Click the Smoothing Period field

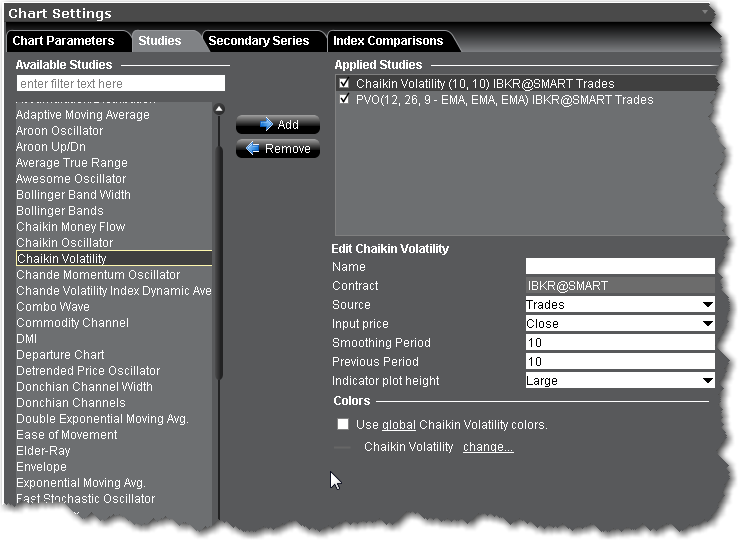(620, 343)
